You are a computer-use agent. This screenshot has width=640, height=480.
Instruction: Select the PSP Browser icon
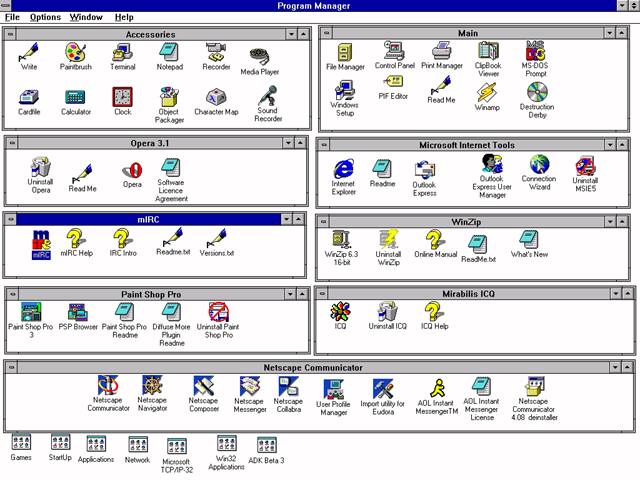[x=78, y=312]
